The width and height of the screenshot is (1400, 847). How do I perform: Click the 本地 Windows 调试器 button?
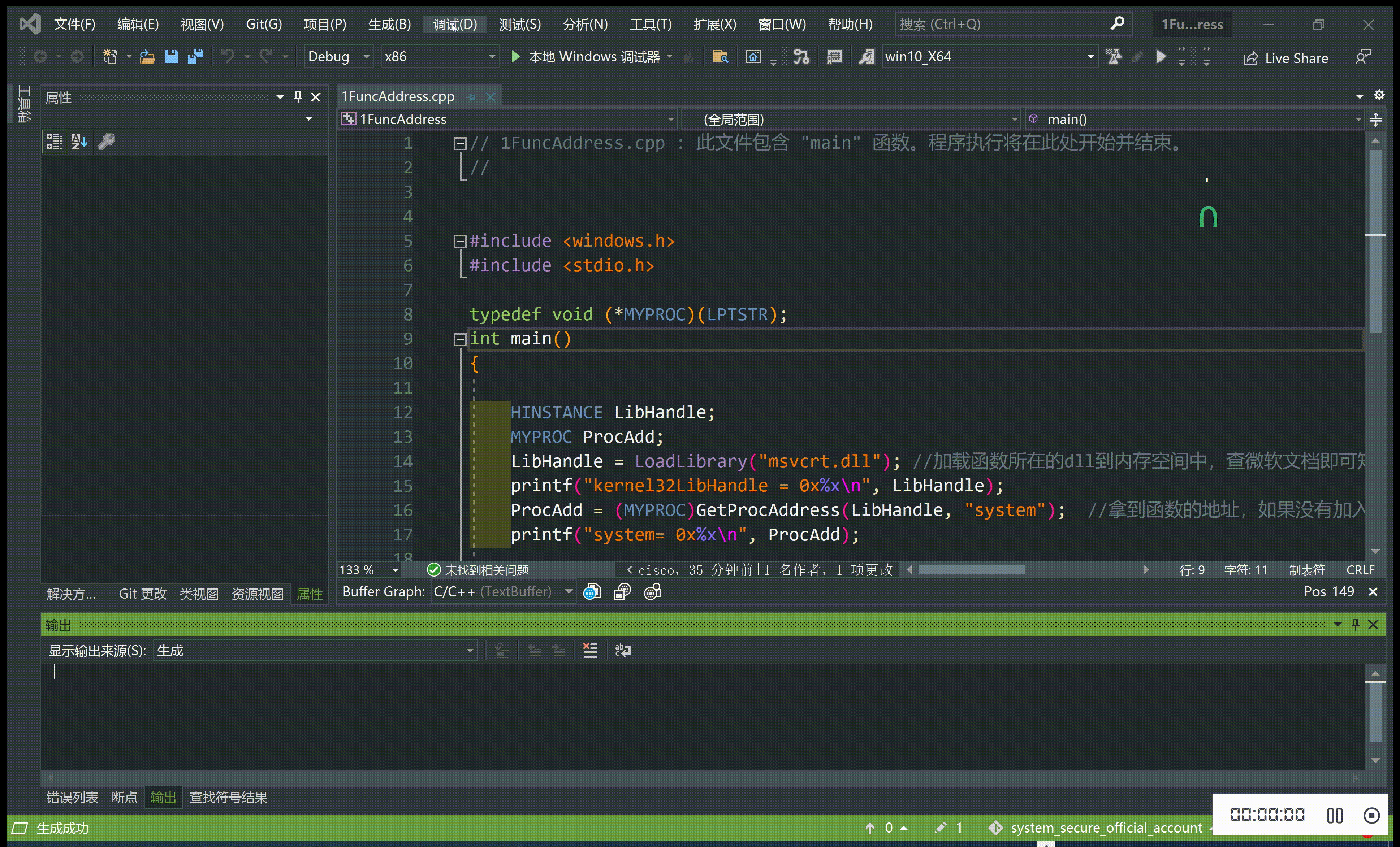[x=594, y=57]
